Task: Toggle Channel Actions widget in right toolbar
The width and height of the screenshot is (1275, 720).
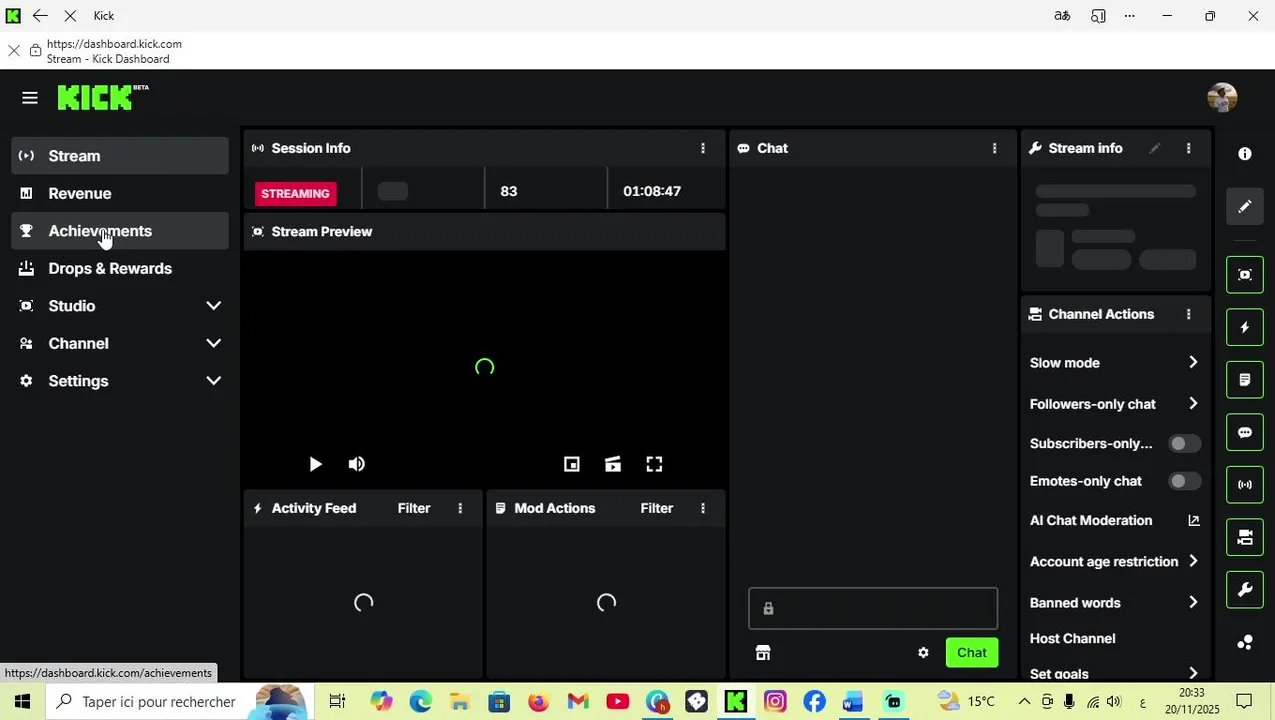Action: coord(1245,537)
